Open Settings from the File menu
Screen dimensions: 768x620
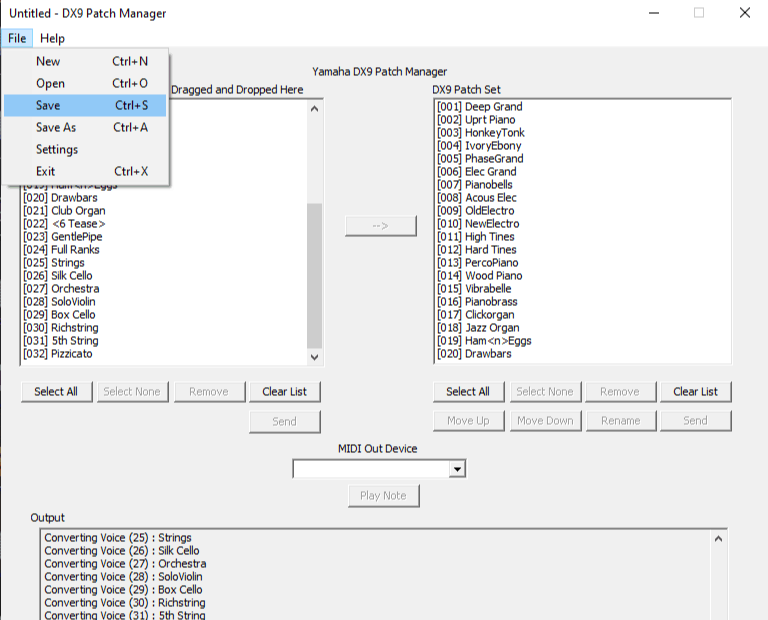[57, 149]
